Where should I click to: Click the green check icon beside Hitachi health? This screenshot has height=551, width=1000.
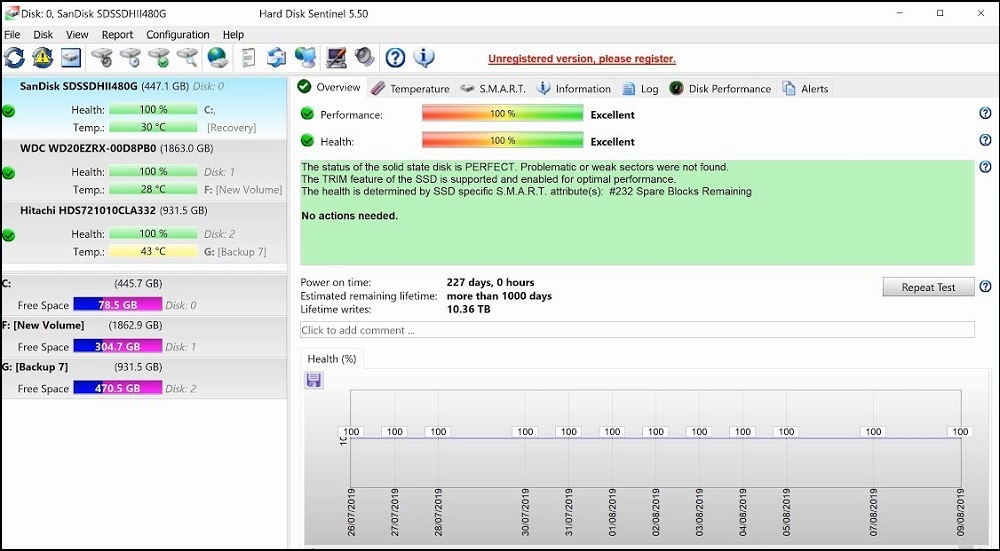pos(8,235)
